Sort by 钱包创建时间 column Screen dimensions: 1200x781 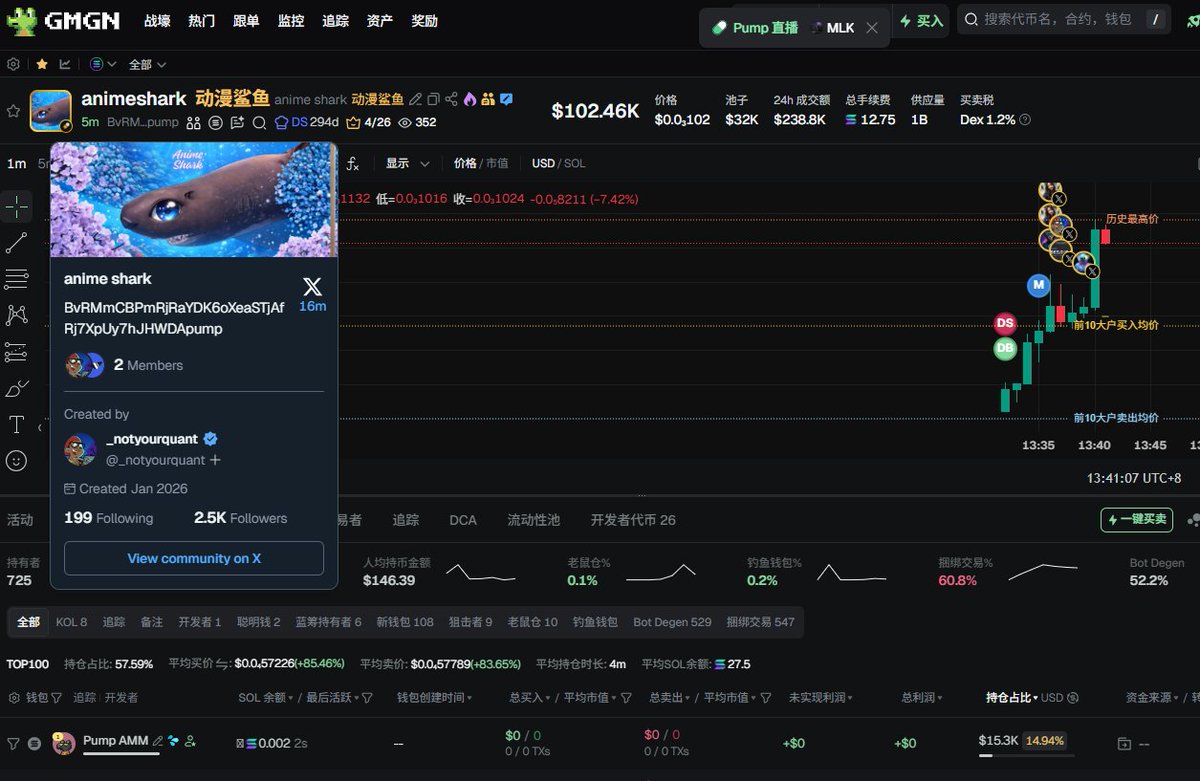(435, 697)
